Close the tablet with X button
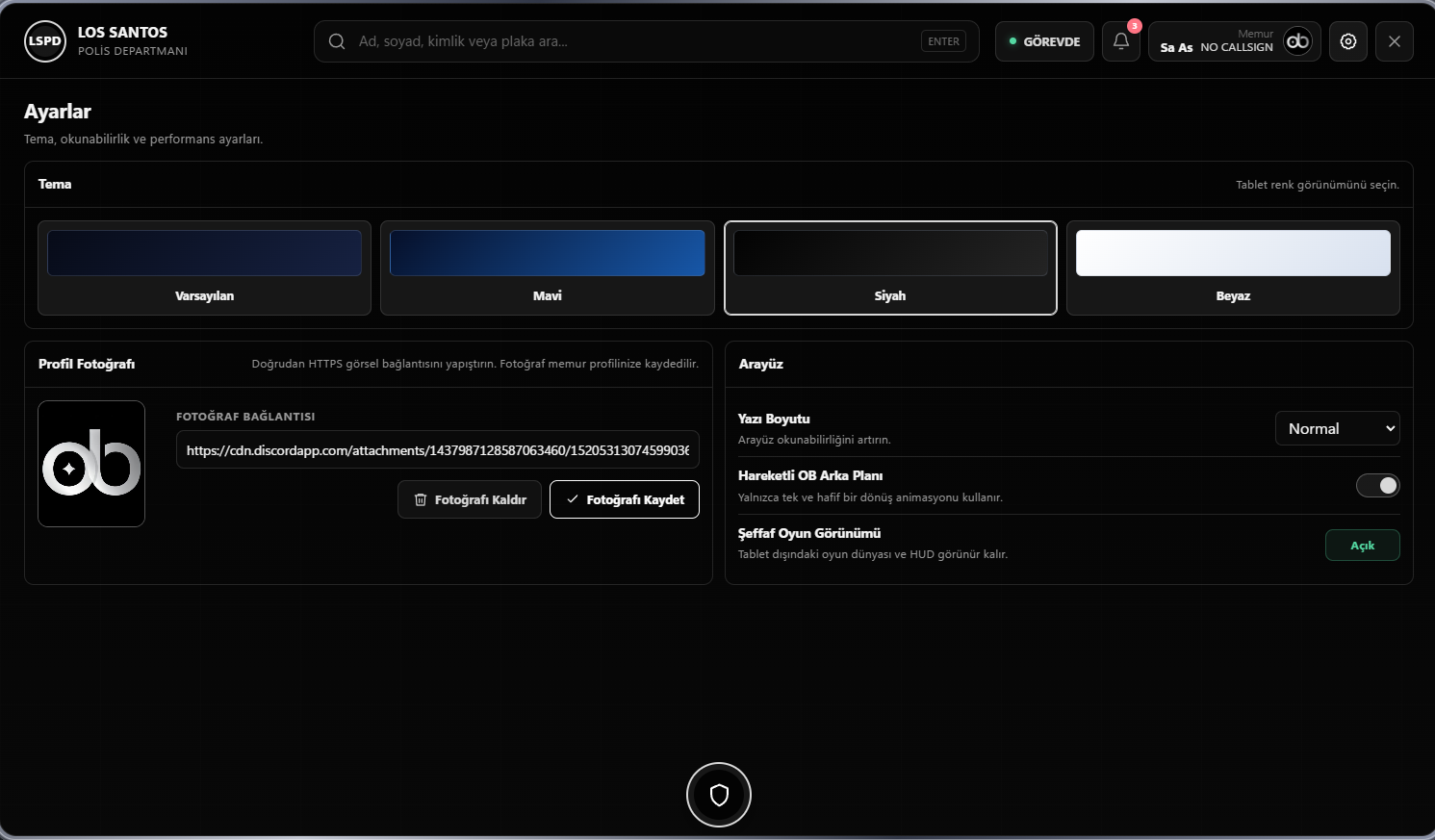The image size is (1435, 840). 1395,41
